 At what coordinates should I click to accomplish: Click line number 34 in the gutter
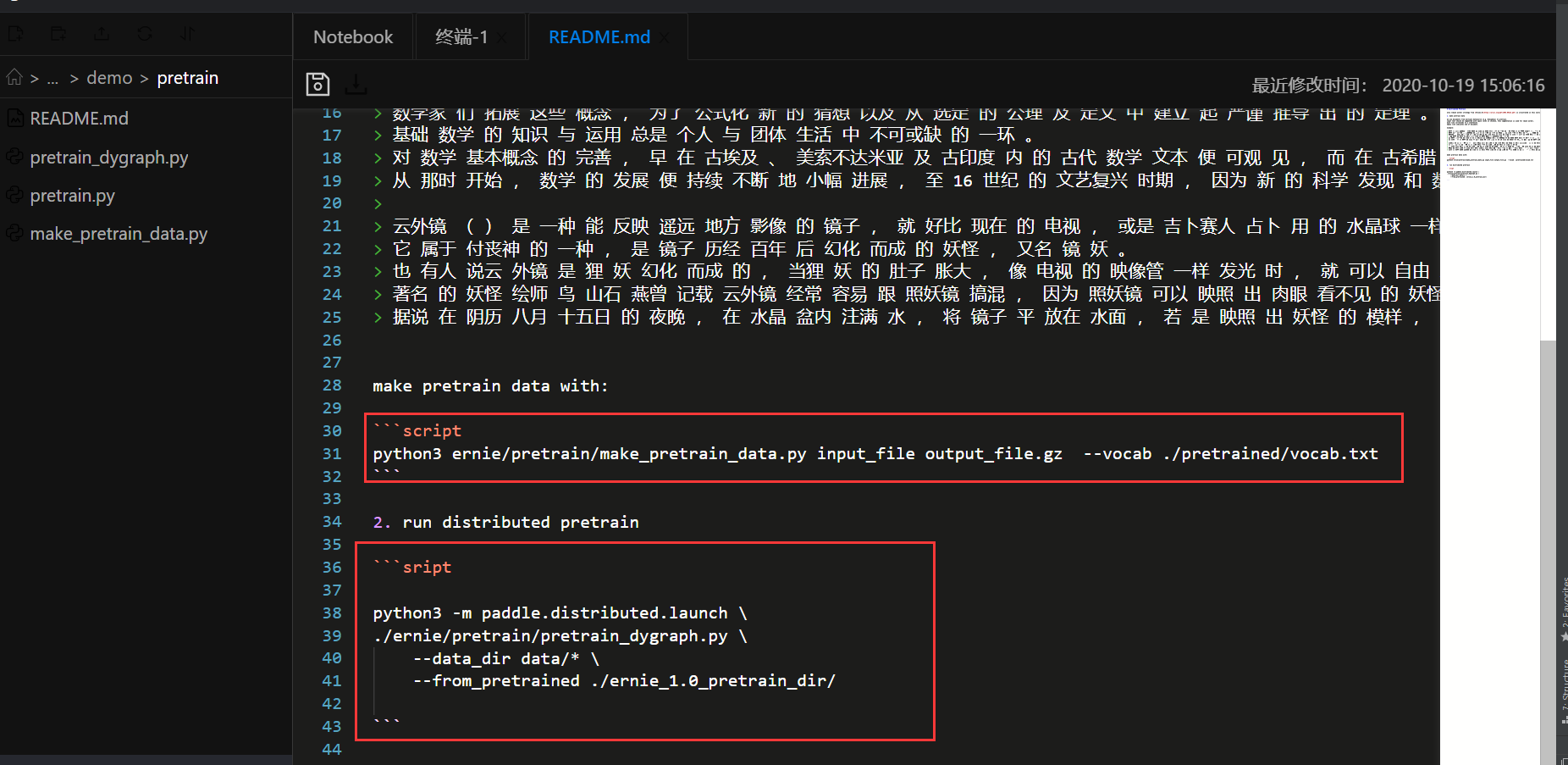pos(332,522)
